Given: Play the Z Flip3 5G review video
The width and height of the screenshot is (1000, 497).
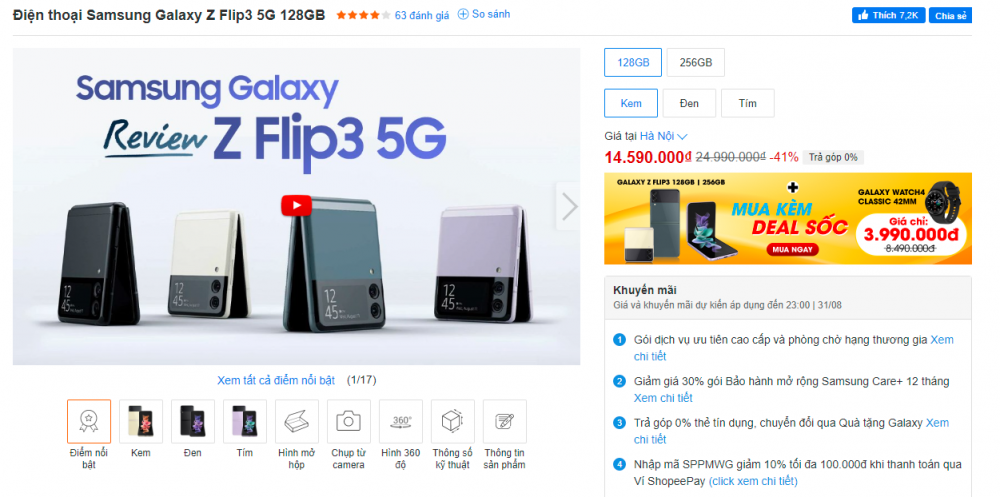Looking at the screenshot, I should tap(296, 205).
